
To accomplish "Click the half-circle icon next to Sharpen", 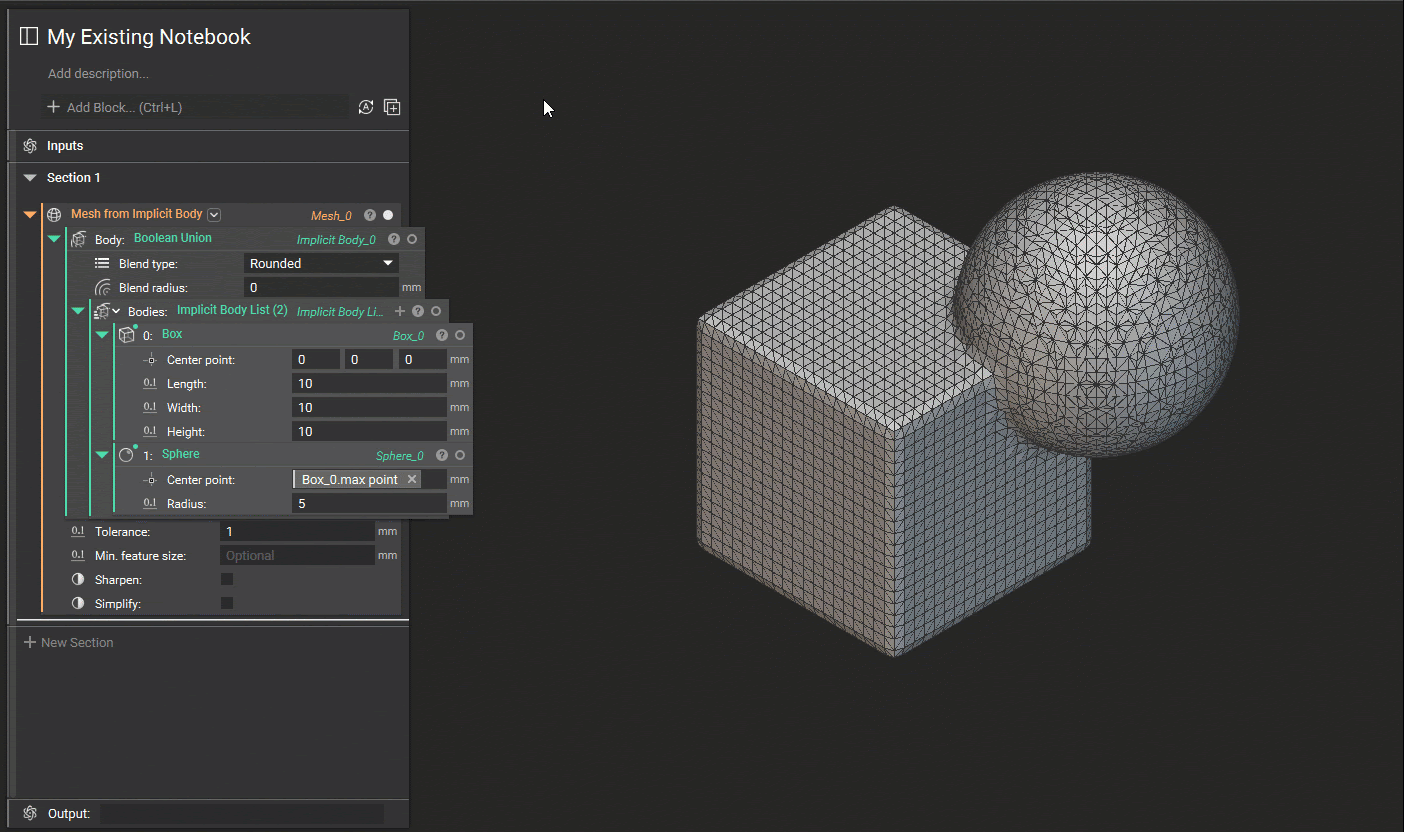I will coord(78,579).
